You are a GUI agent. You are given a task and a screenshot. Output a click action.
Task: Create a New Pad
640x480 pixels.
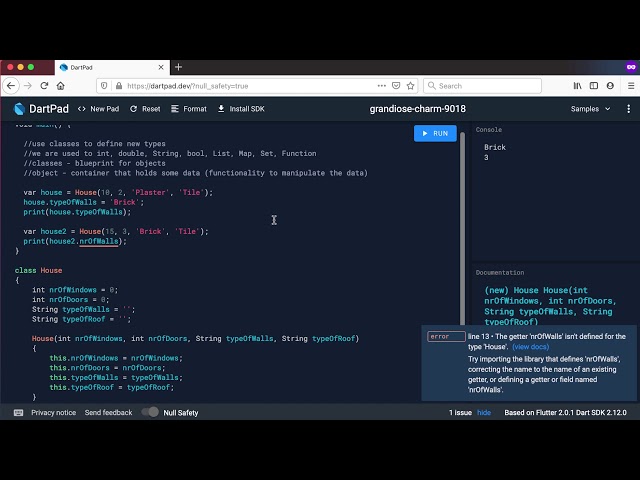(x=98, y=109)
